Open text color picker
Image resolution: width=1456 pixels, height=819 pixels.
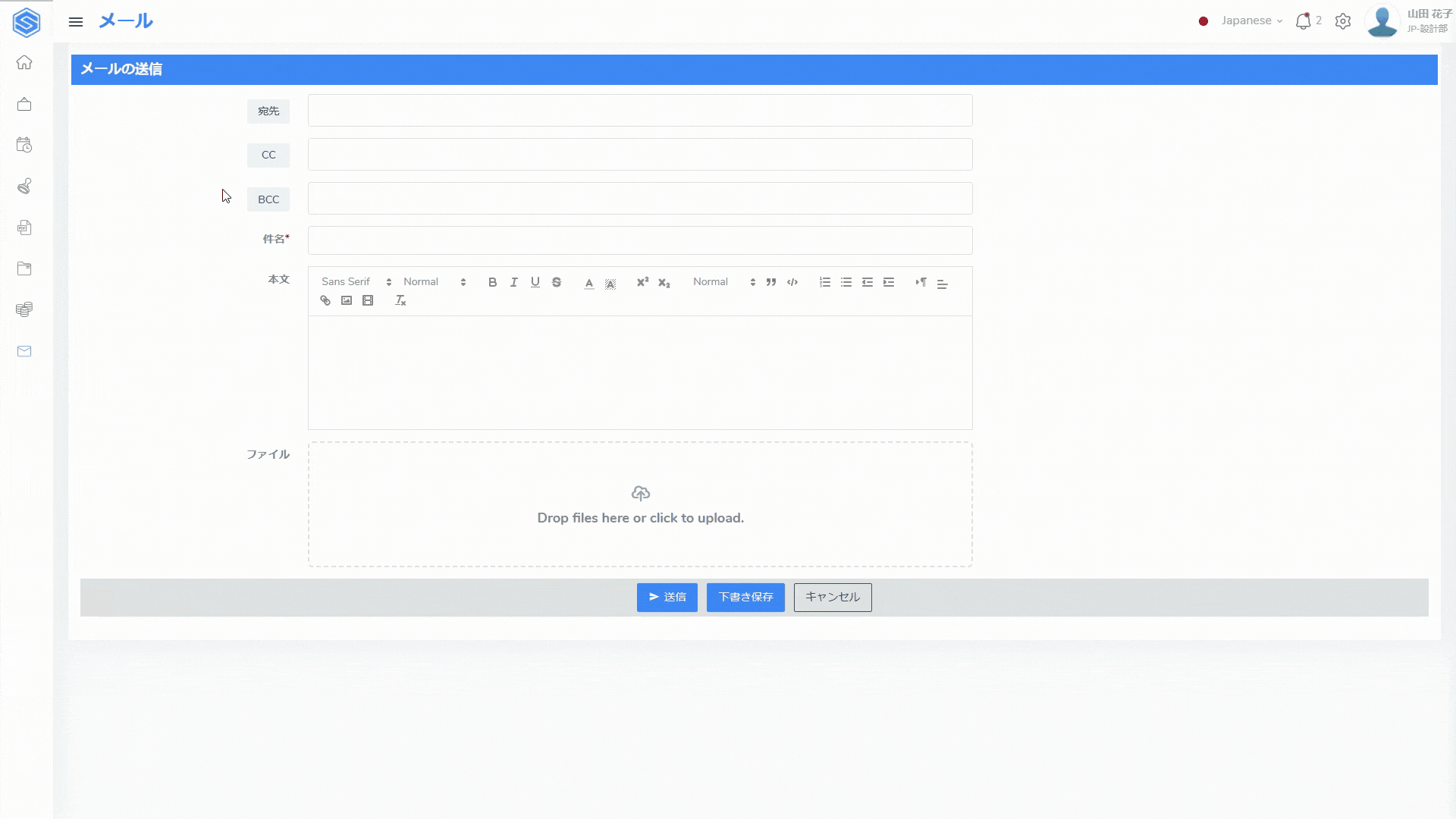(x=588, y=283)
